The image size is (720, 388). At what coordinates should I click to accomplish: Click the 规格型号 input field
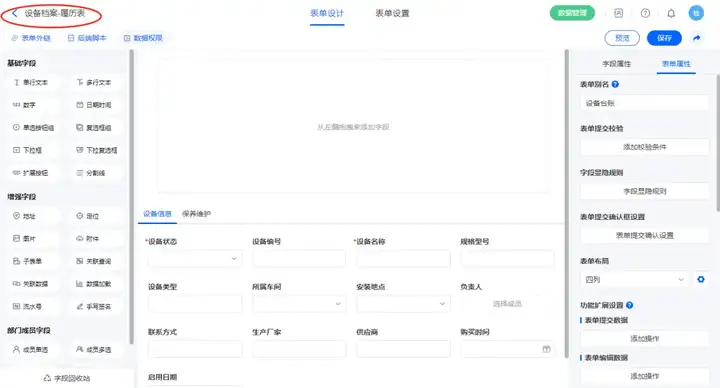(507, 259)
